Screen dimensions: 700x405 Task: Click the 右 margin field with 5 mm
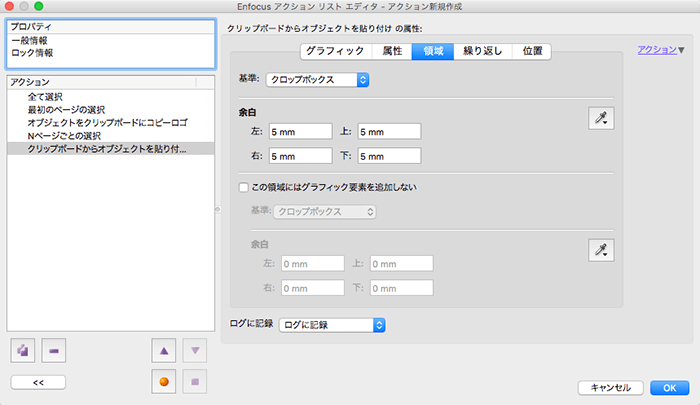pos(300,156)
